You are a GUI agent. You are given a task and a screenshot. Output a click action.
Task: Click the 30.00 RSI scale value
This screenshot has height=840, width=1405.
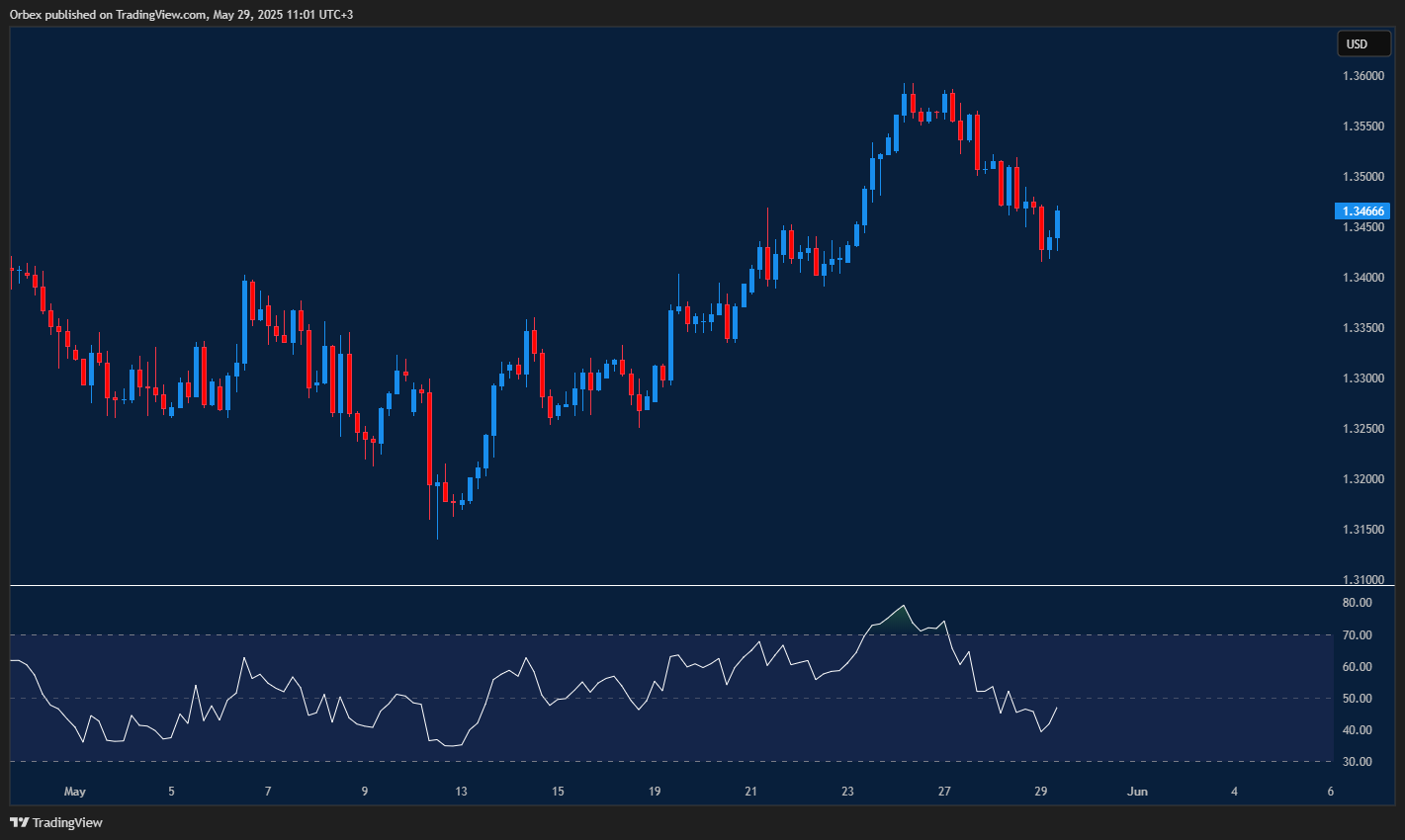pyautogui.click(x=1356, y=761)
